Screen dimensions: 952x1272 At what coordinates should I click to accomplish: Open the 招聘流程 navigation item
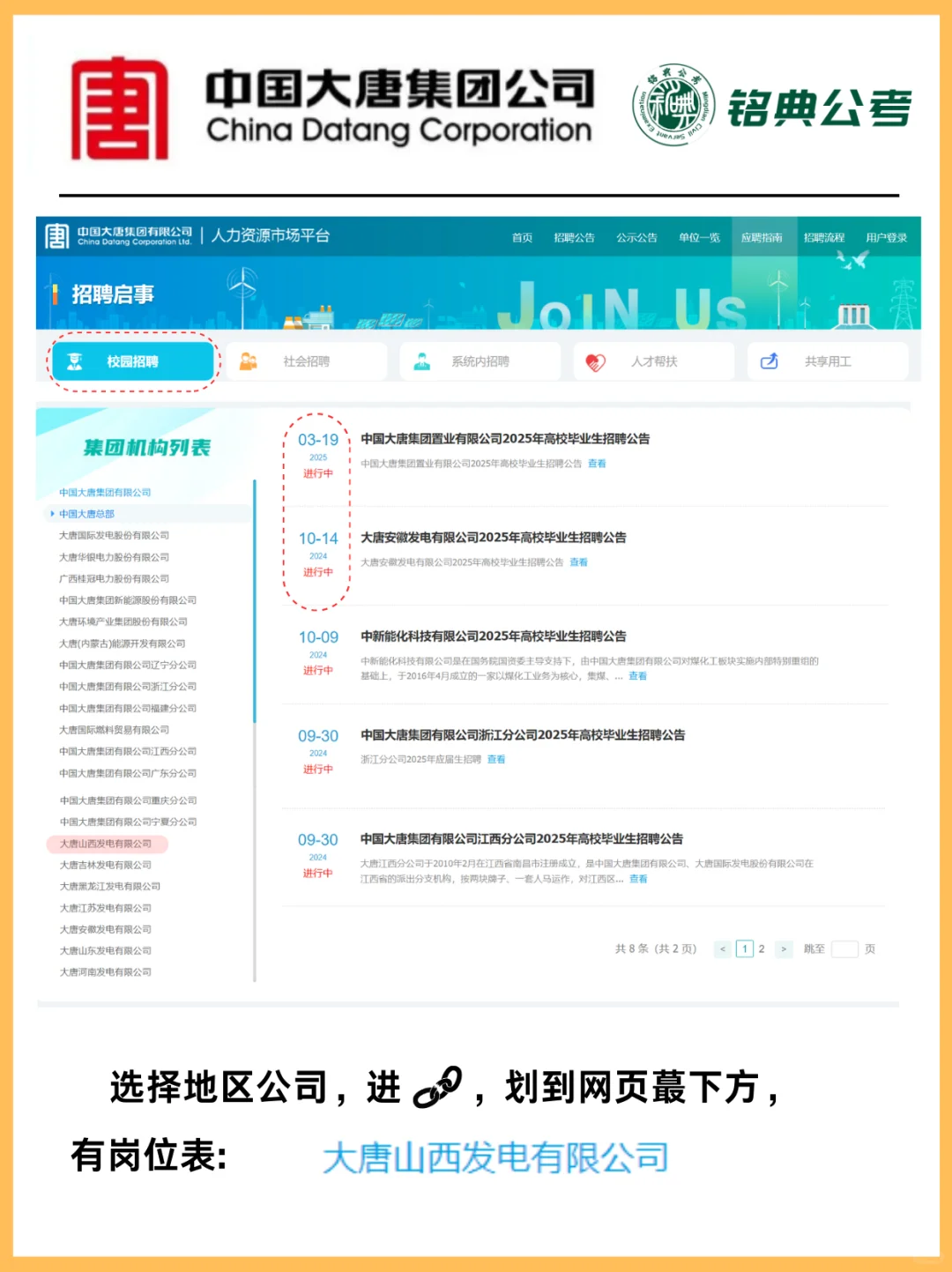pos(824,238)
